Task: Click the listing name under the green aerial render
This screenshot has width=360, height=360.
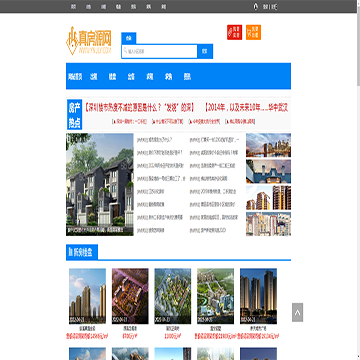Action: (x=173, y=328)
